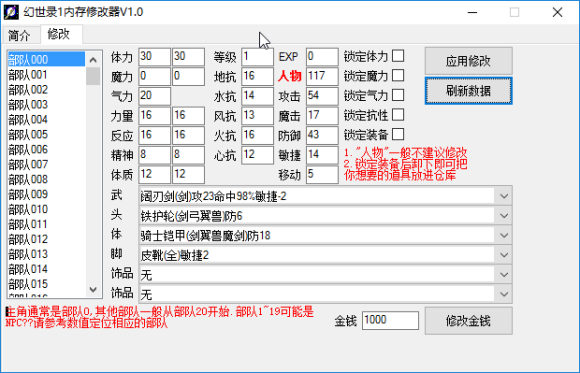Select 部队007 in the list

coord(46,164)
